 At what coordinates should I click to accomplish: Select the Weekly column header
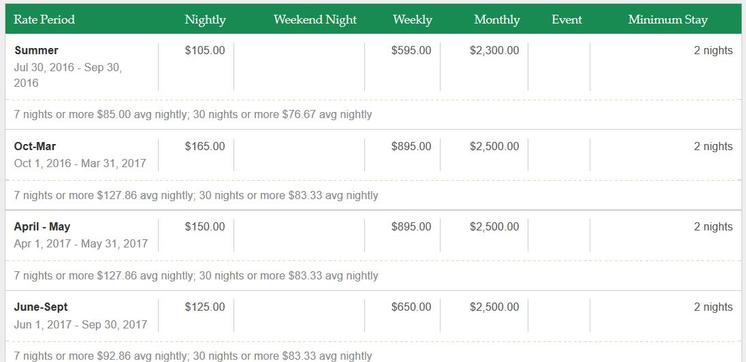coord(412,20)
